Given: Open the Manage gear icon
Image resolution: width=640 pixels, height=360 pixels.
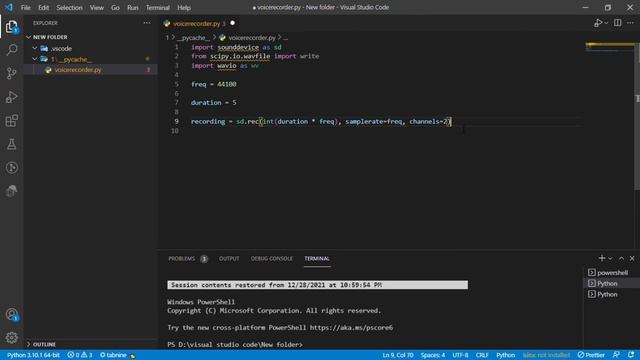Looking at the screenshot, I should [11, 338].
